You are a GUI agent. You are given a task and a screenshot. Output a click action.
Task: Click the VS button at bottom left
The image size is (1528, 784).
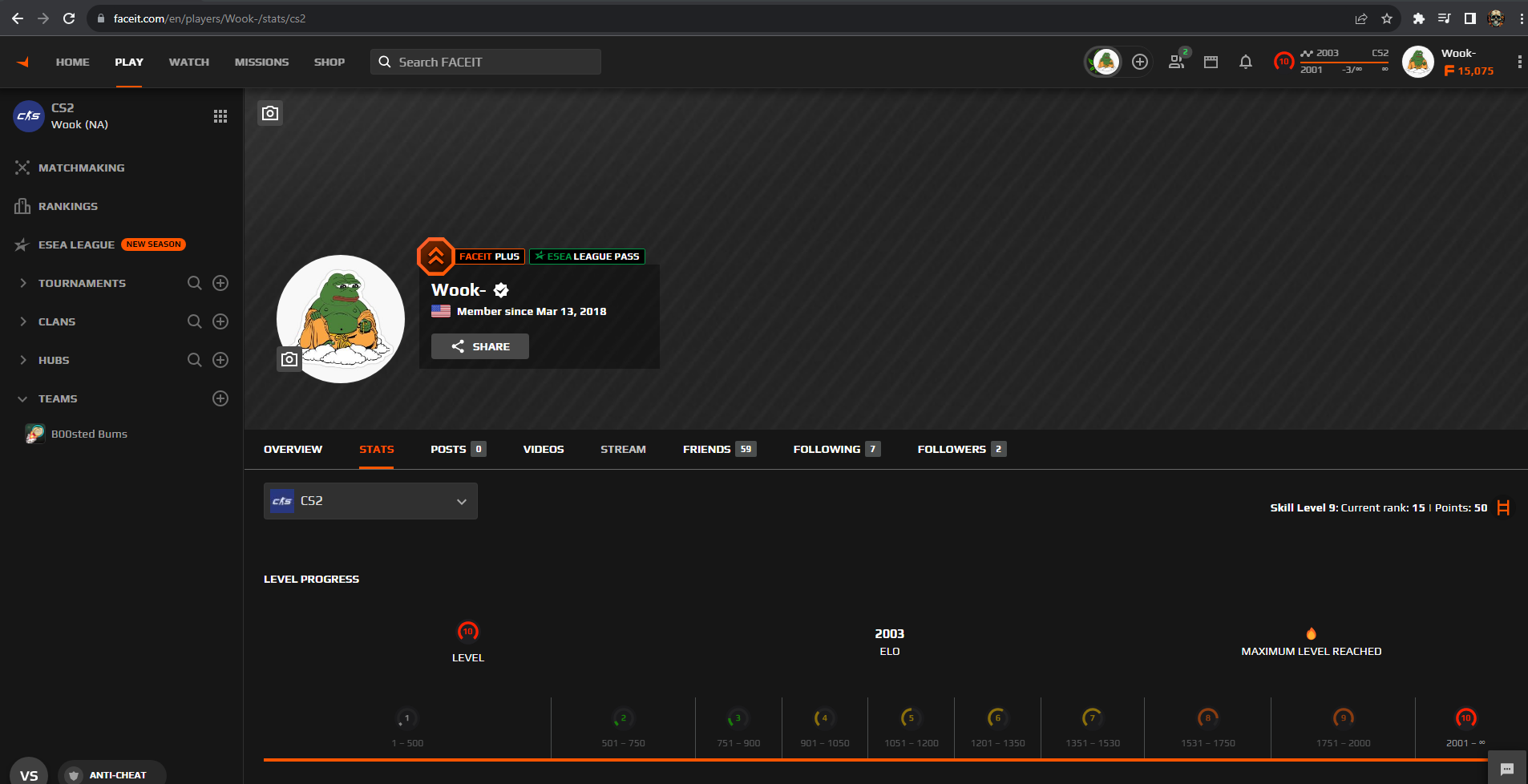pos(29,774)
